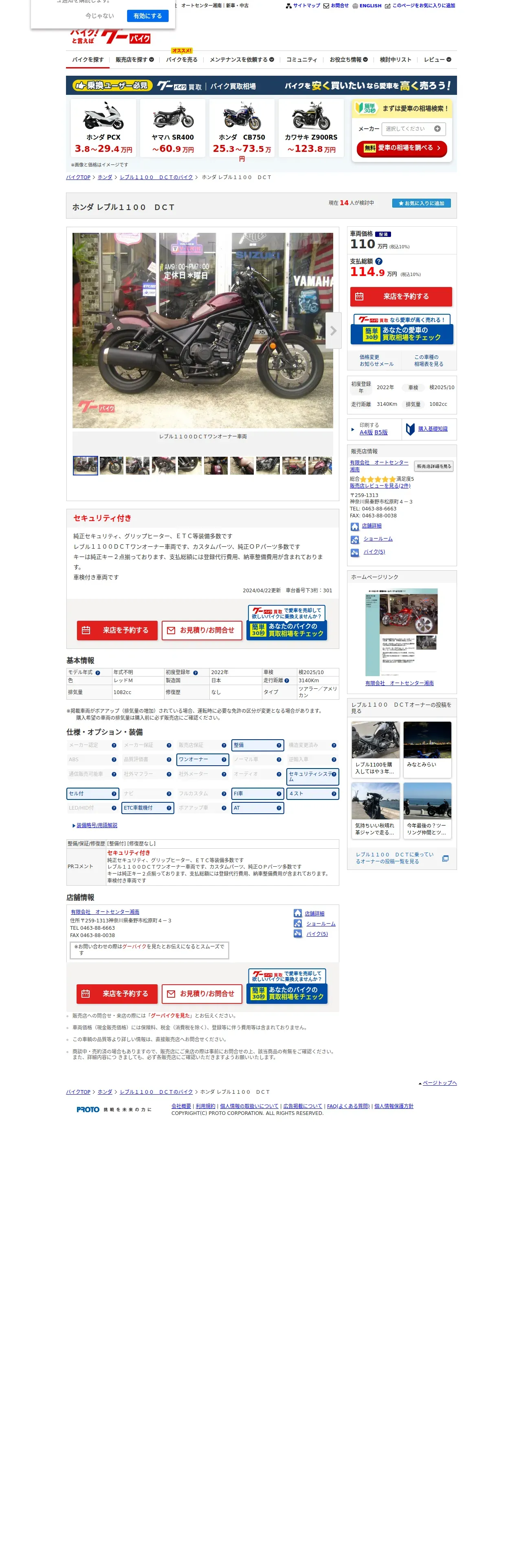Select last gallery thumbnail in row

click(320, 466)
